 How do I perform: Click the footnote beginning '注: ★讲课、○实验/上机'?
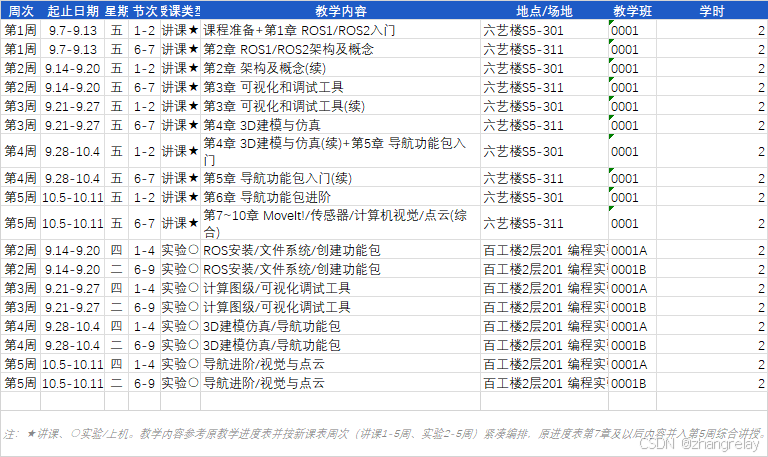tap(384, 433)
